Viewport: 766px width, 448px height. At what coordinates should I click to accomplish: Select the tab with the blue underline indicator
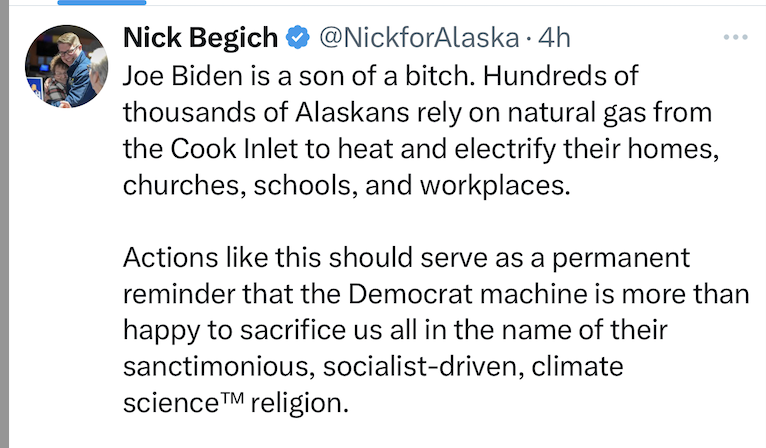[x=102, y=2]
